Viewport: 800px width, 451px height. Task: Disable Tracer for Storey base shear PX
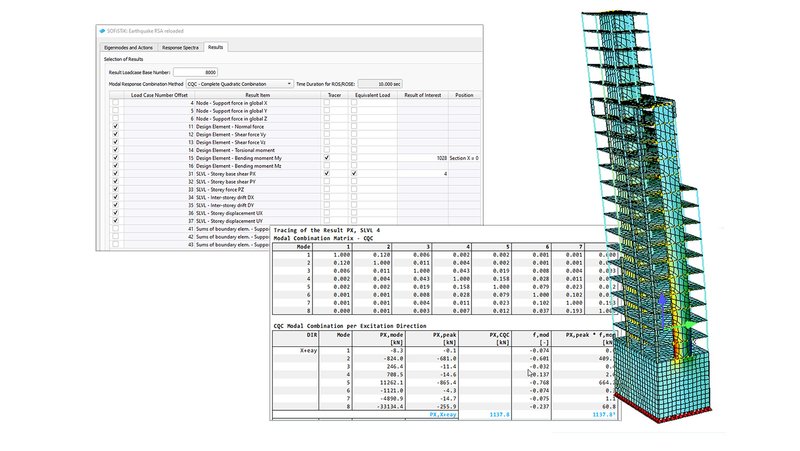(326, 174)
